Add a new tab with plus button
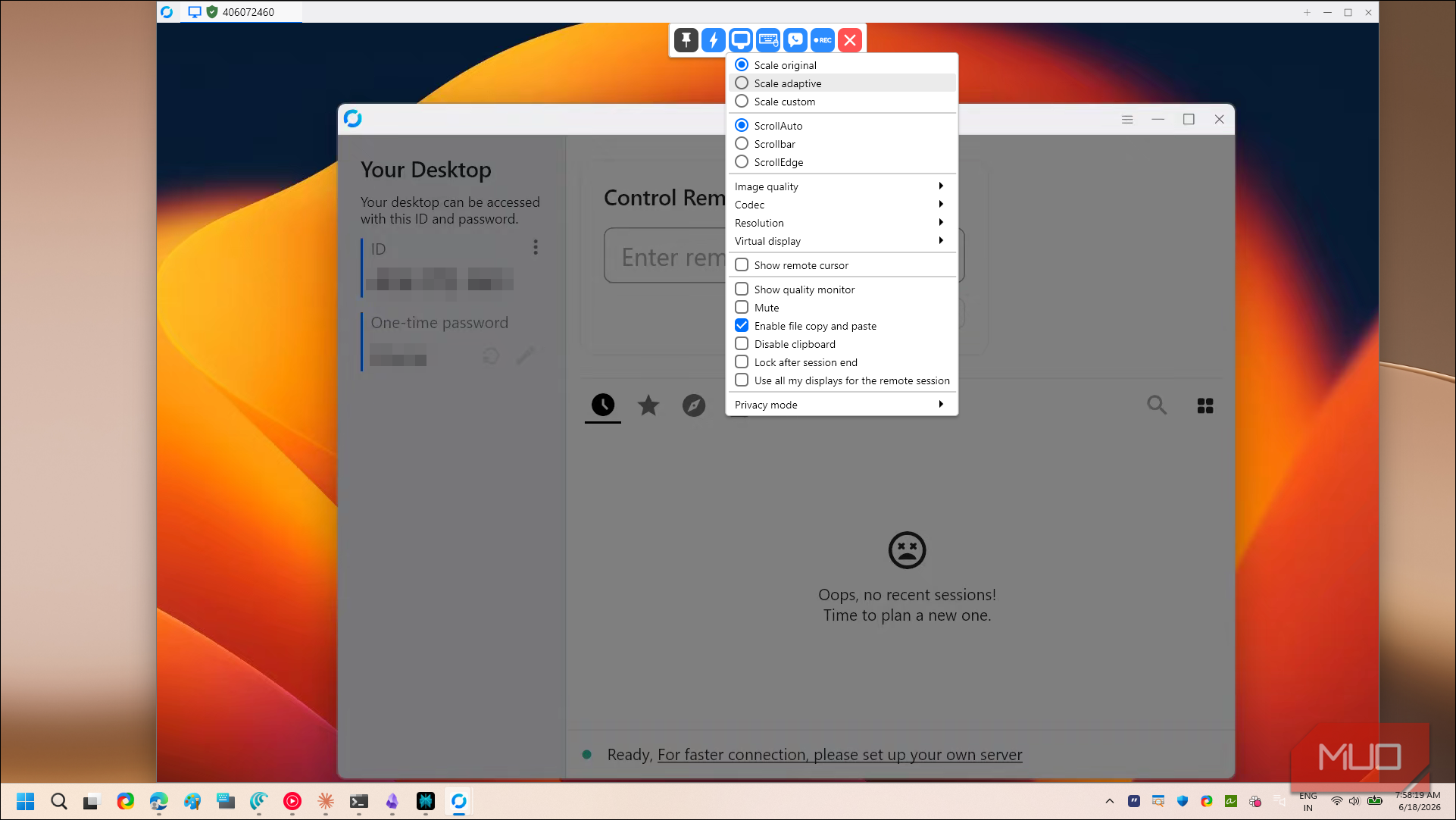 pos(1307,12)
